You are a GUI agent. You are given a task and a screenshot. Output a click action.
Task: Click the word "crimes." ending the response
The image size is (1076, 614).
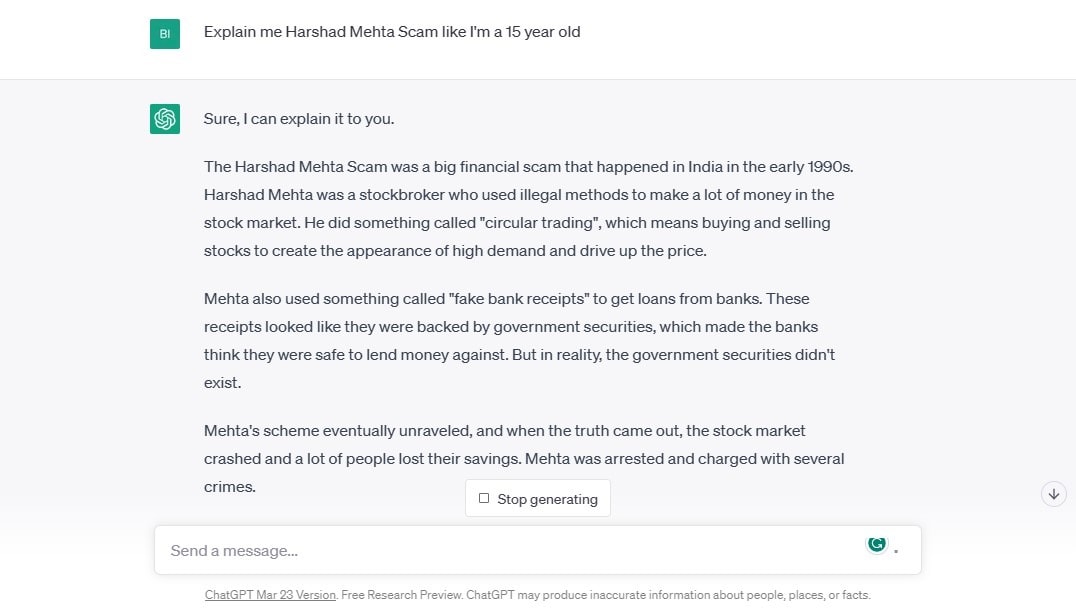point(230,487)
